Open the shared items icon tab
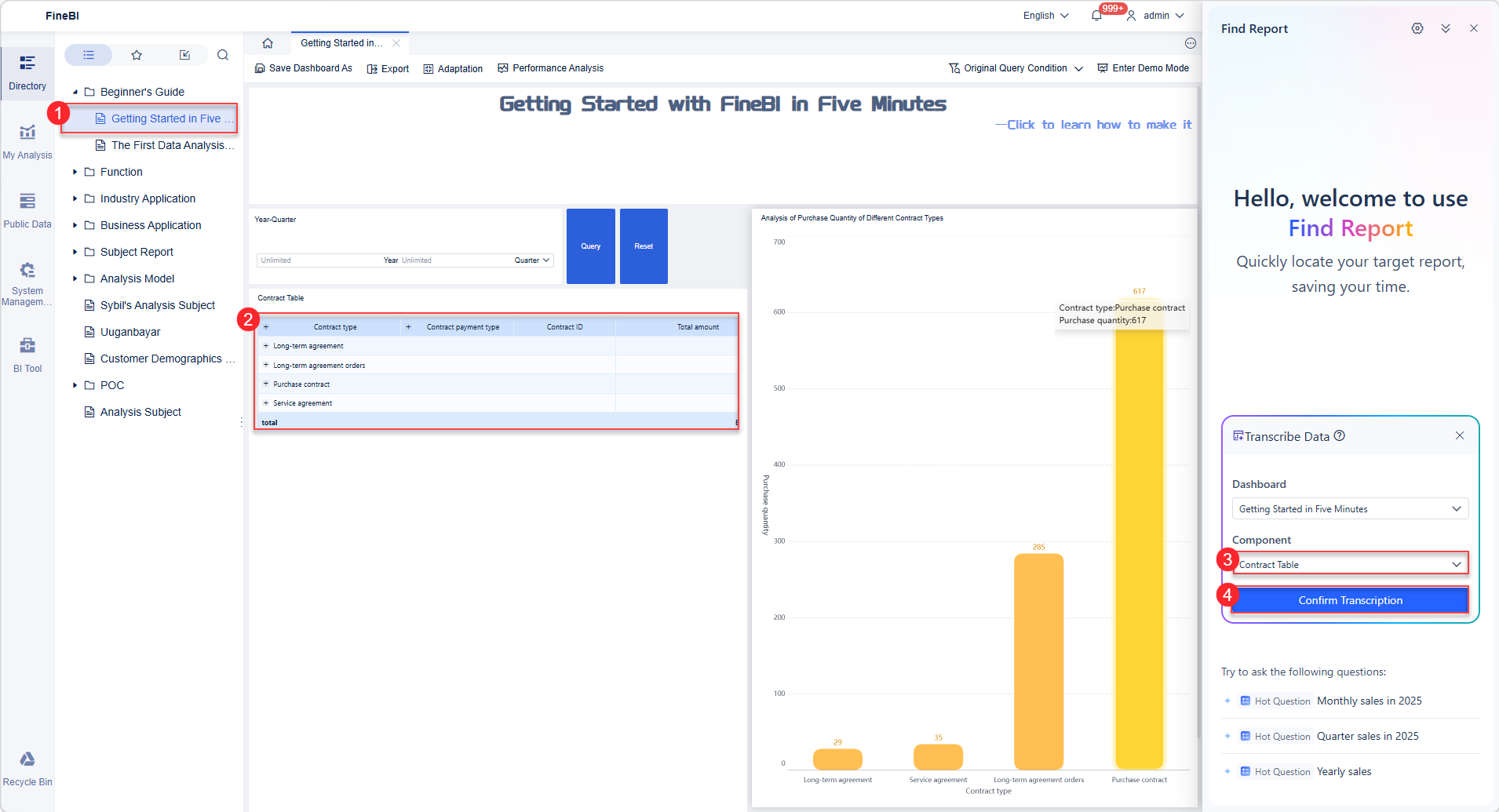The width and height of the screenshot is (1499, 812). coord(184,55)
